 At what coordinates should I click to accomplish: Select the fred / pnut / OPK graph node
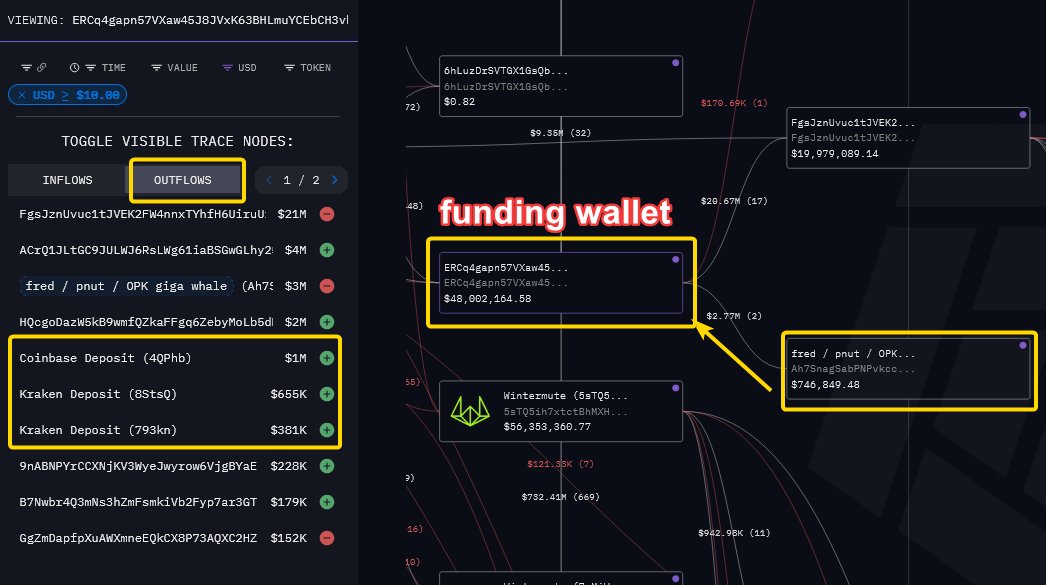coord(908,369)
